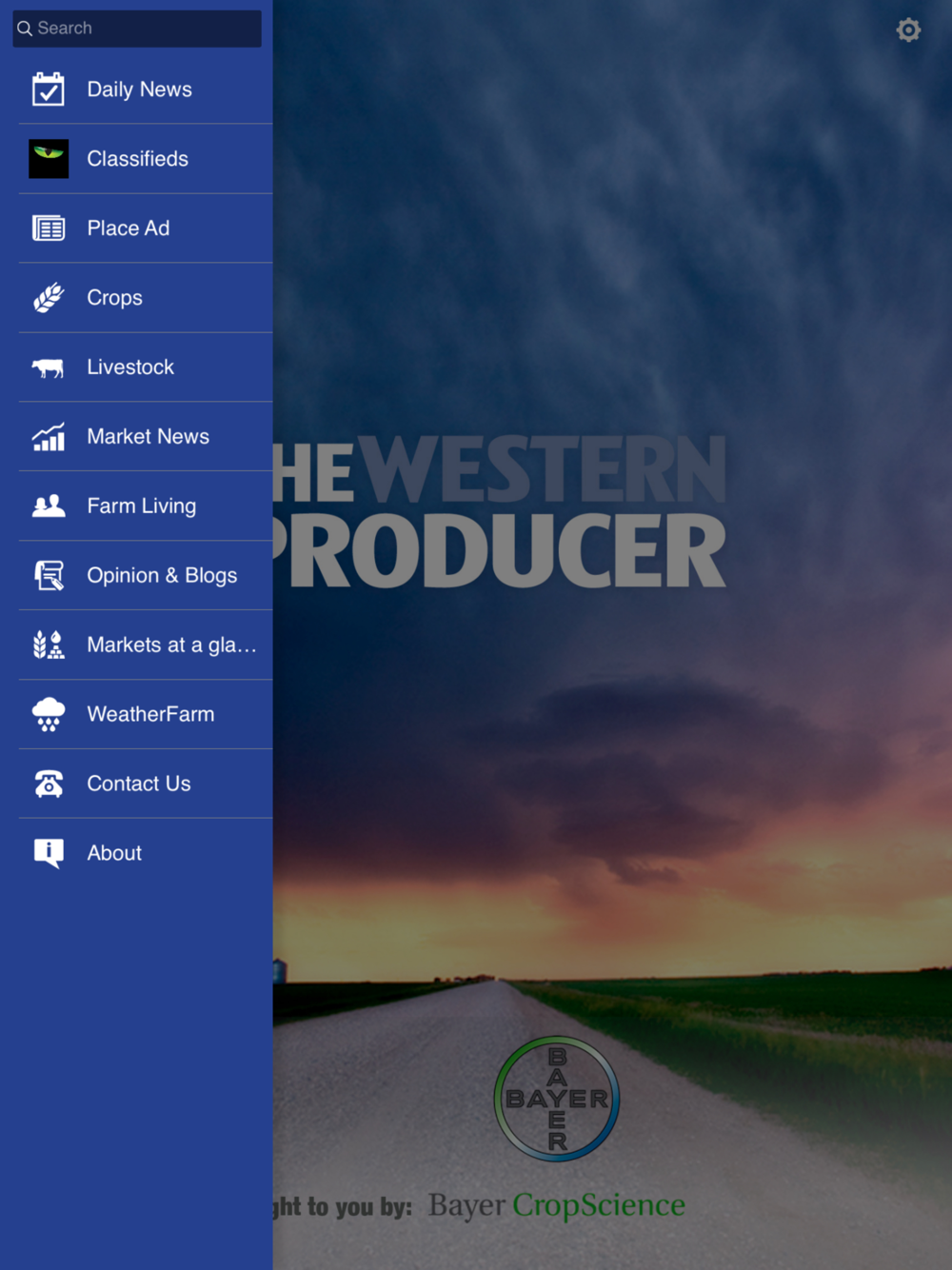Click the magnifying glass search icon
The image size is (952, 1270).
(25, 29)
